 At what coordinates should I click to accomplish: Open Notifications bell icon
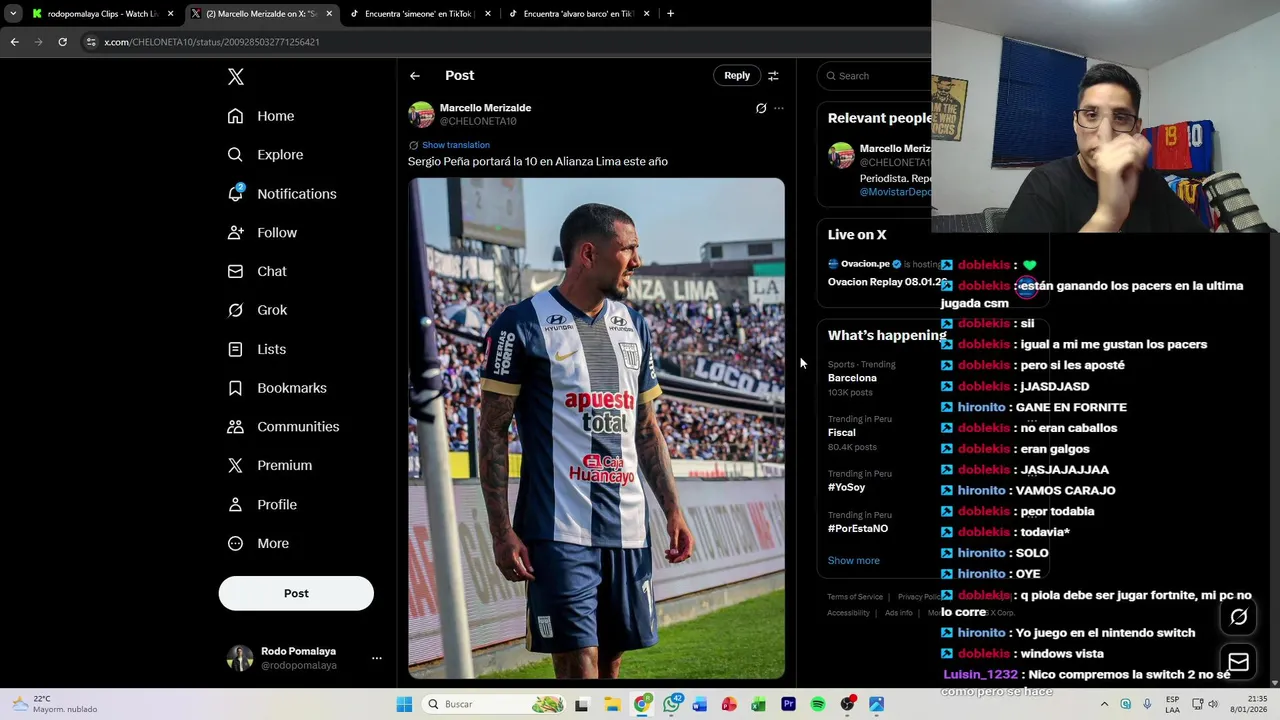coord(235,193)
